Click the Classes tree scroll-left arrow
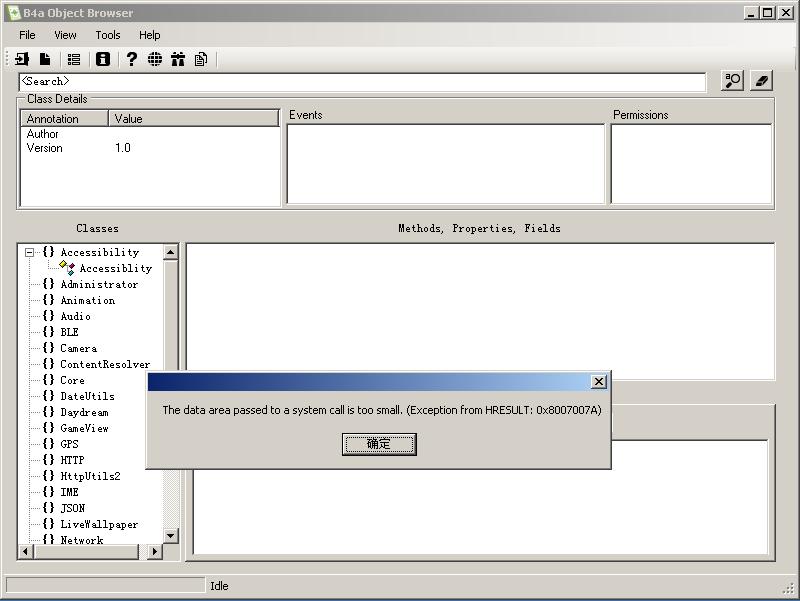 point(26,552)
